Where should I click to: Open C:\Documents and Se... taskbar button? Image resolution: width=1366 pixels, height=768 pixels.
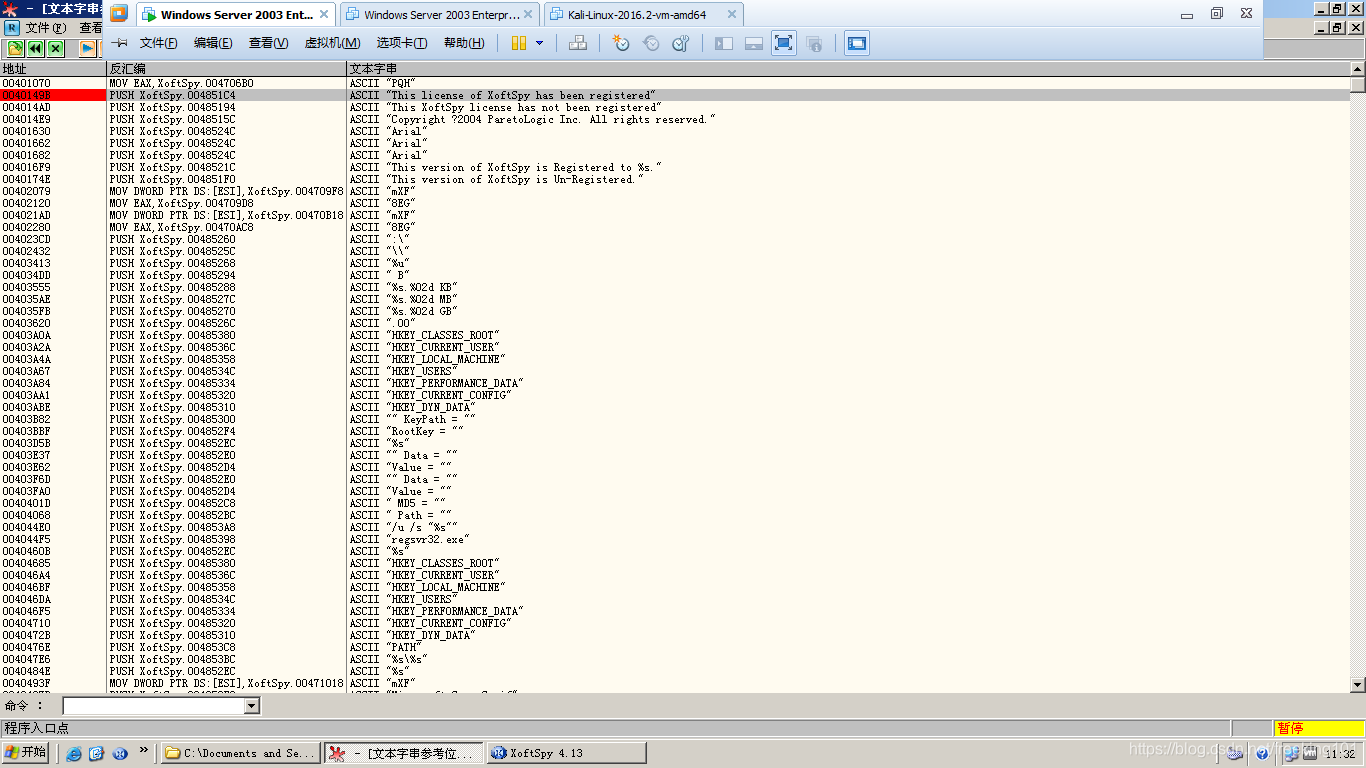241,753
